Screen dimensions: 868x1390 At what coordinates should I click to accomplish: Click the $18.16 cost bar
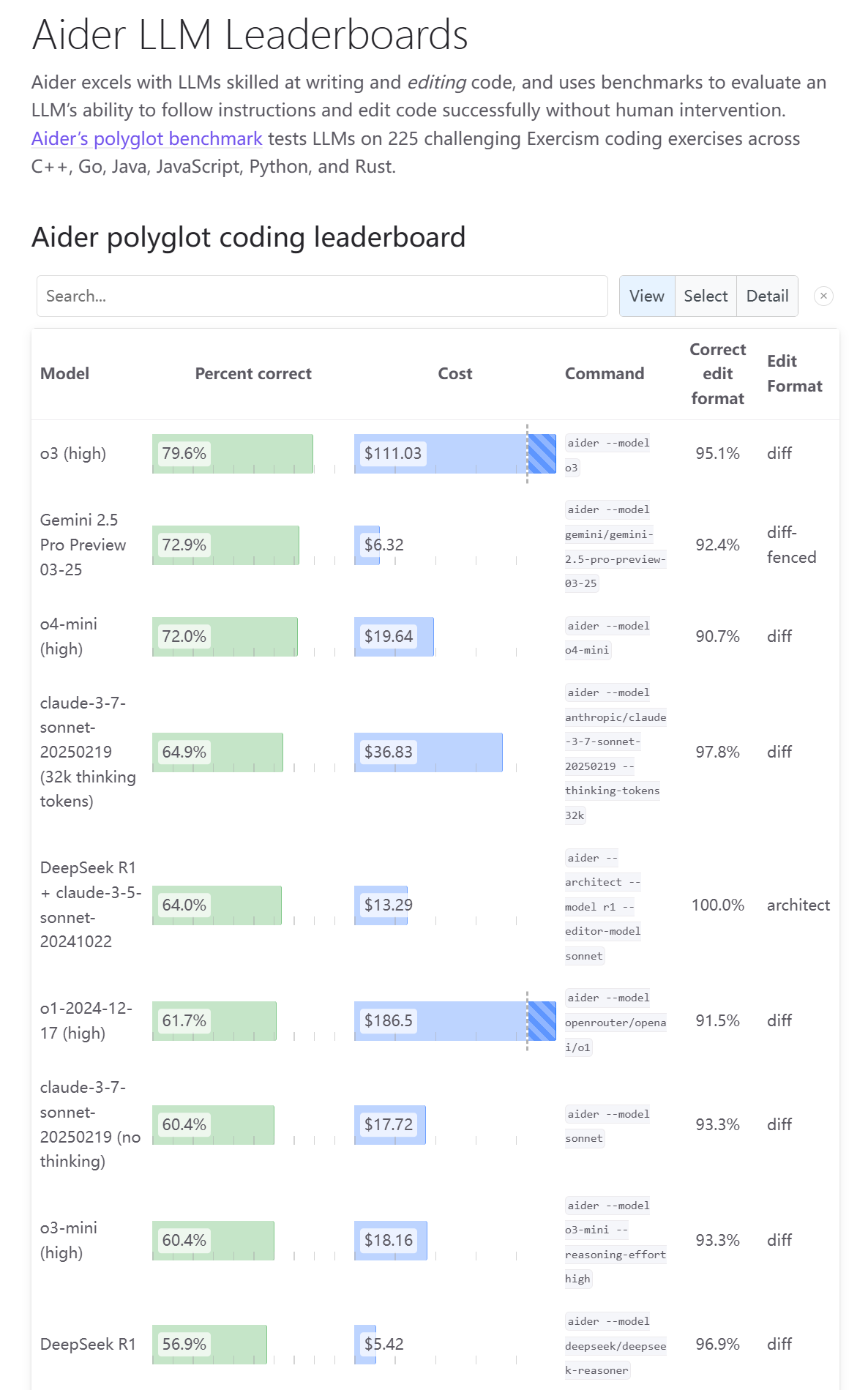click(x=391, y=1241)
